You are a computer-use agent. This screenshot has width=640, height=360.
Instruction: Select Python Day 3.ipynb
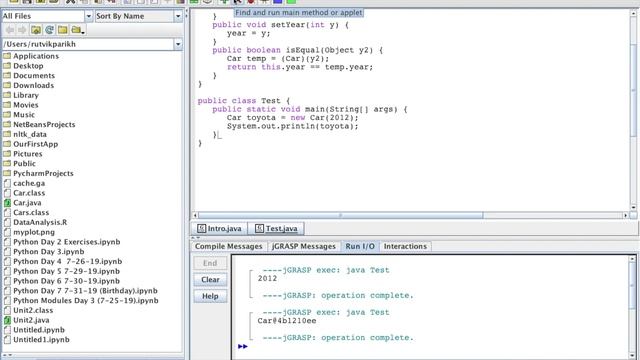(49, 252)
